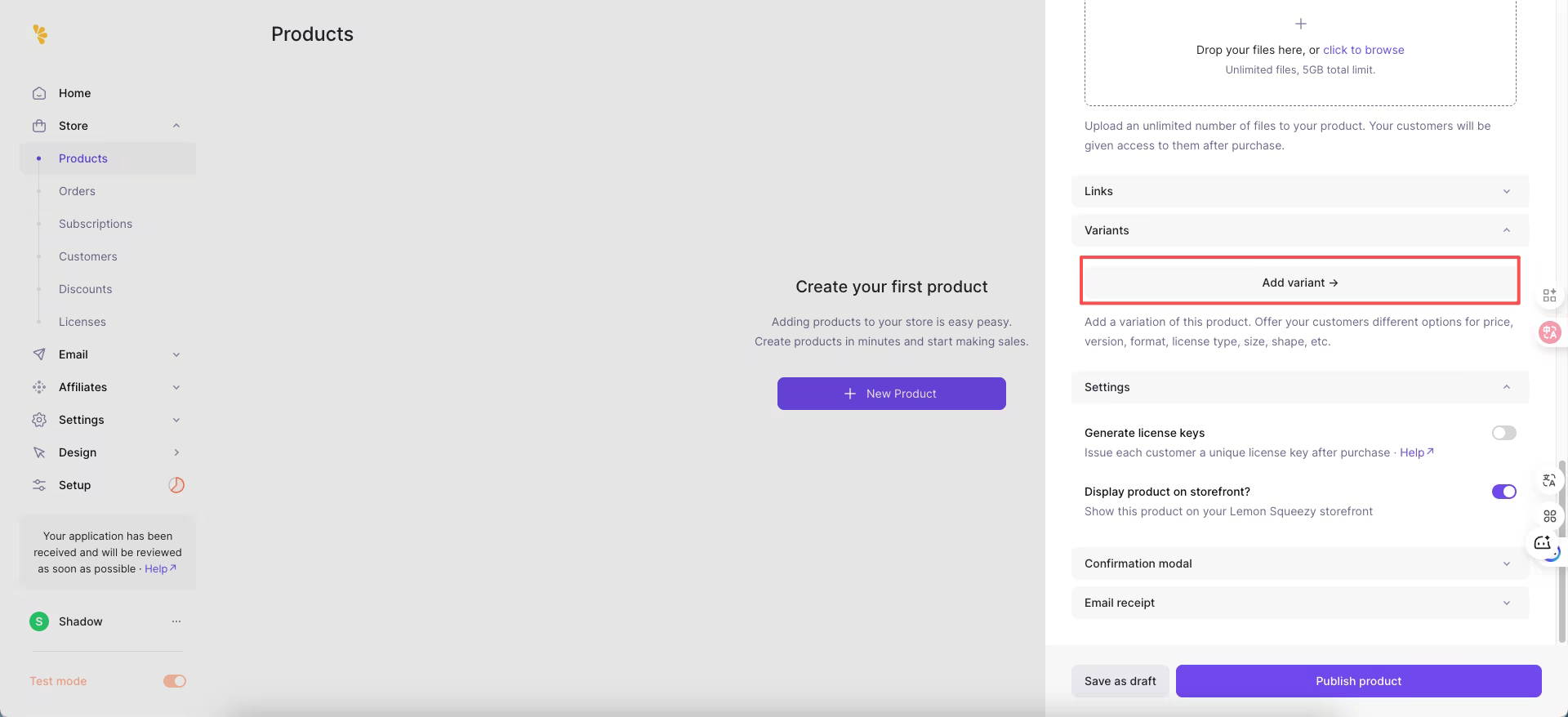
Task: Expand the Email menu chevron
Action: (x=176, y=354)
